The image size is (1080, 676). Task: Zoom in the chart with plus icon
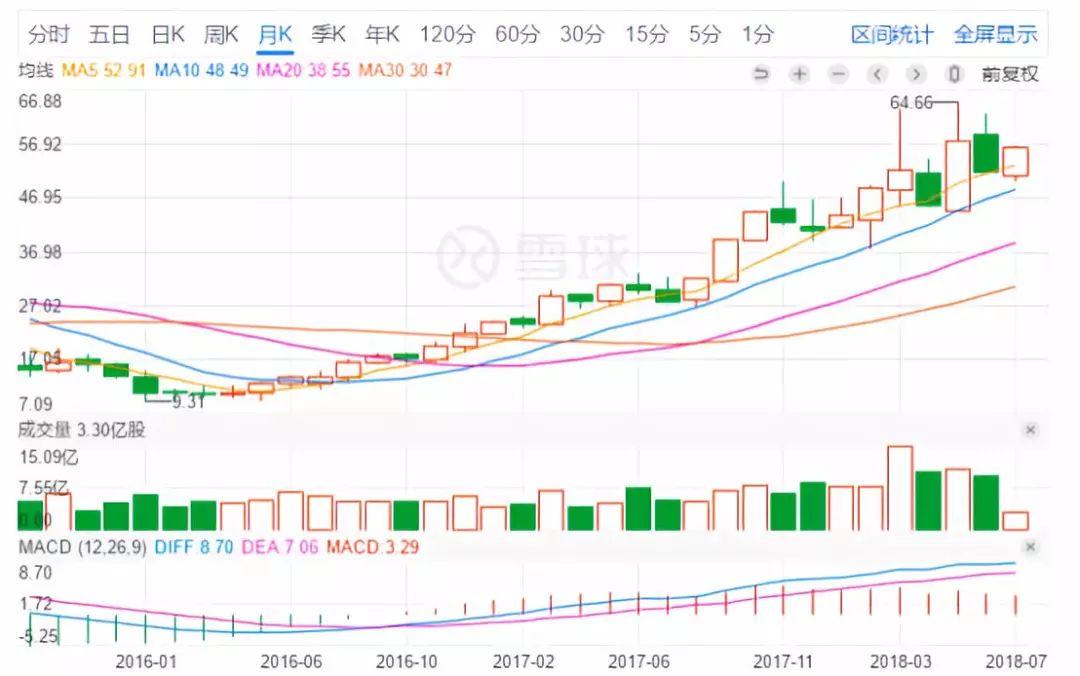(x=799, y=74)
